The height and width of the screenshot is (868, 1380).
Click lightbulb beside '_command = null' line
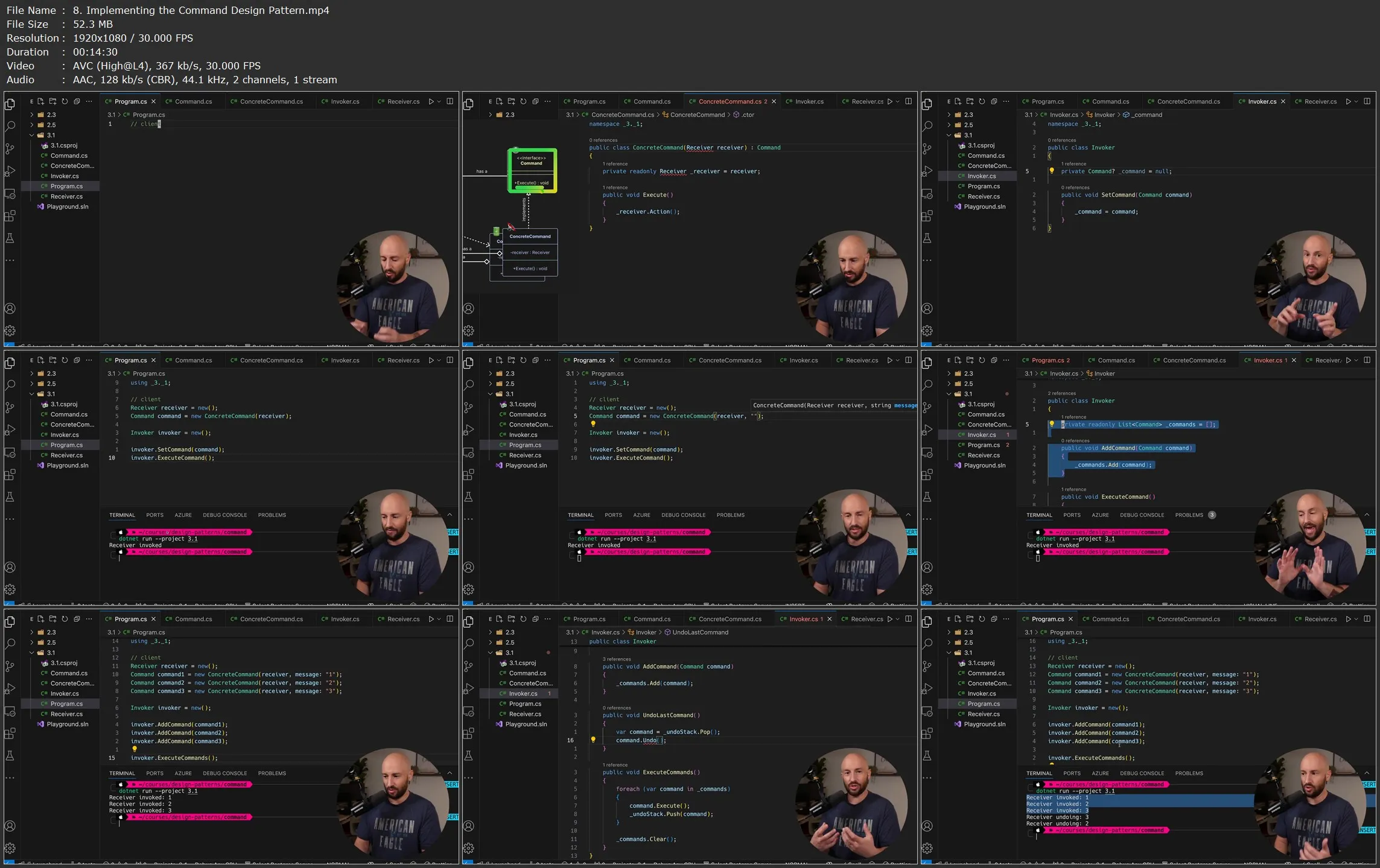pos(1052,171)
